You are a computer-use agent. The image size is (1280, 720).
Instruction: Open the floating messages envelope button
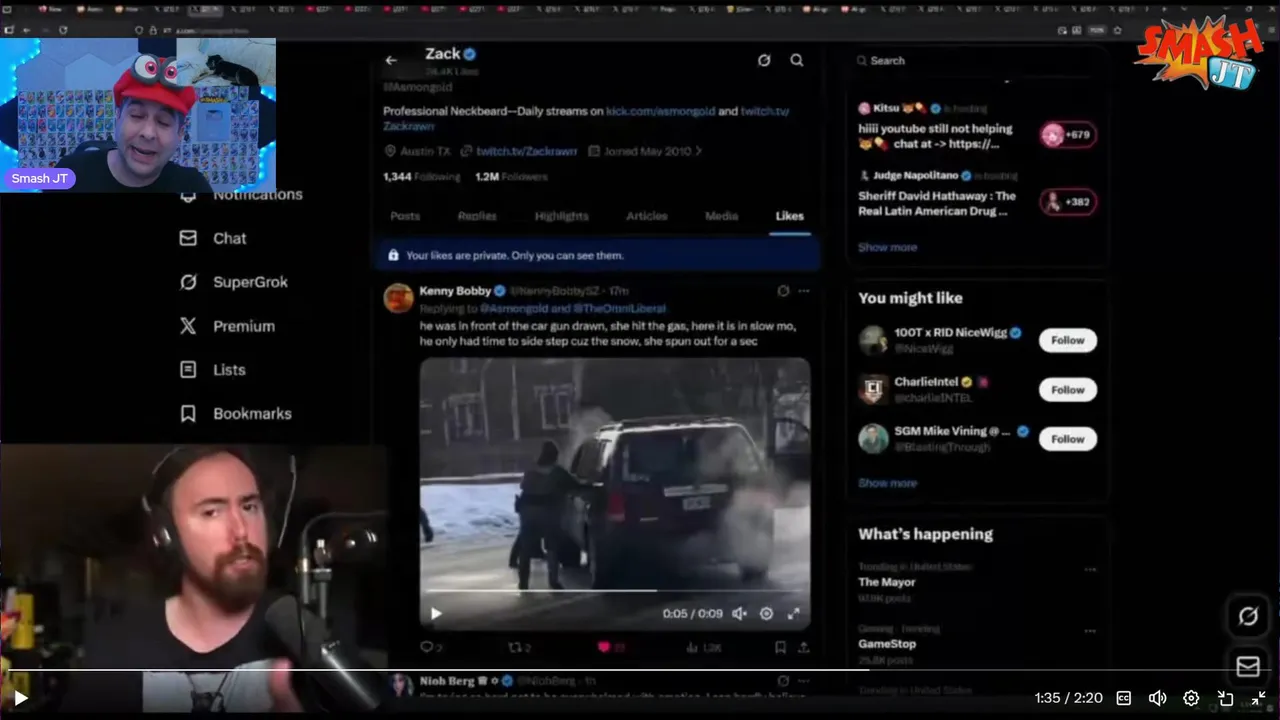[1248, 666]
